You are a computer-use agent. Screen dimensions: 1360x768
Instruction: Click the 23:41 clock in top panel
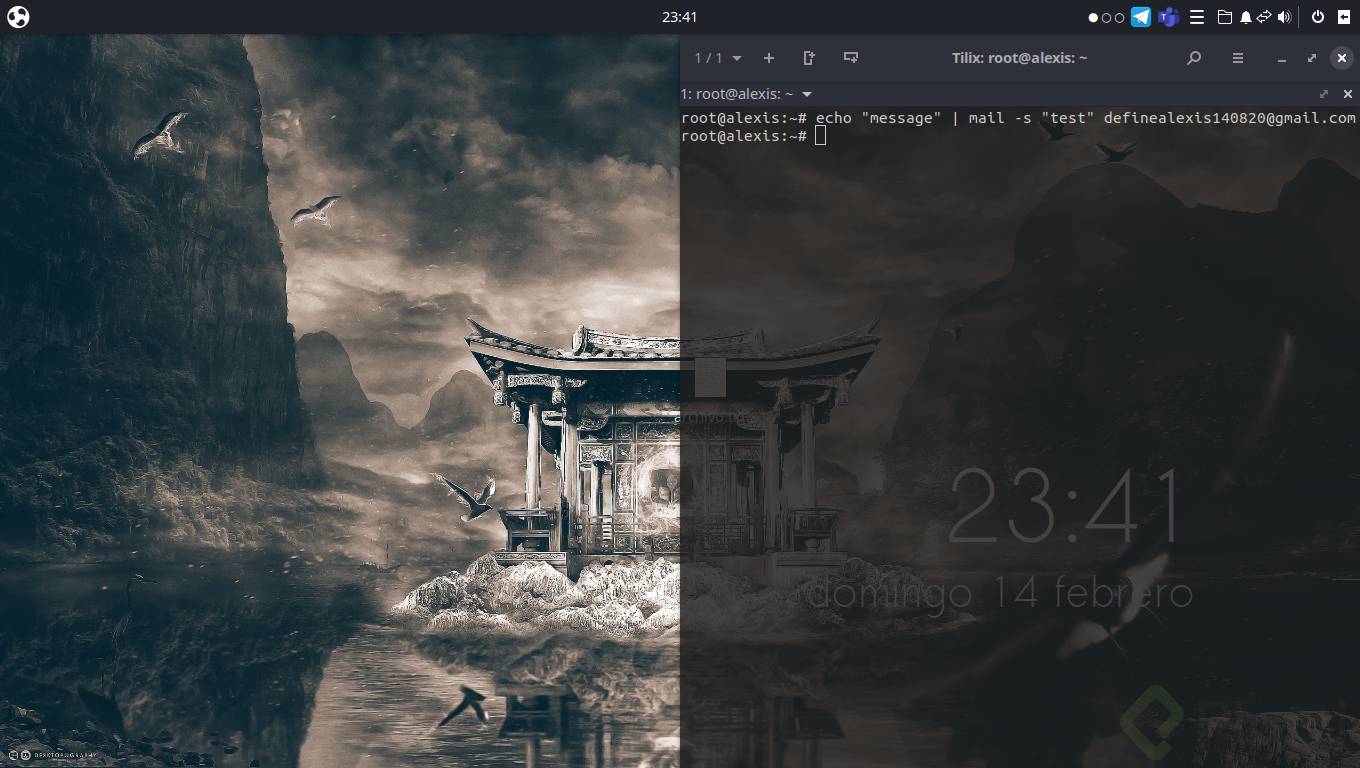pos(680,17)
